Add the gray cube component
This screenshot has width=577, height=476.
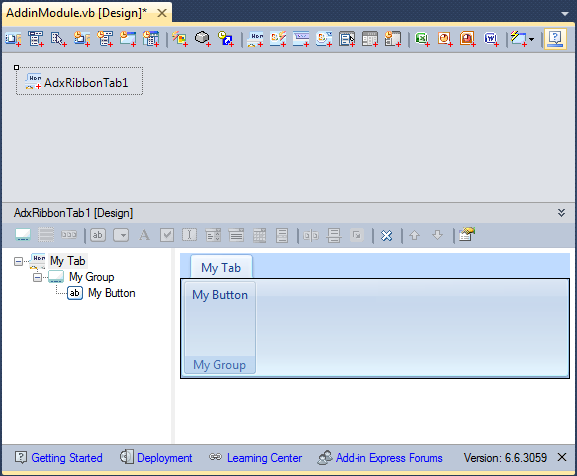click(x=202, y=39)
